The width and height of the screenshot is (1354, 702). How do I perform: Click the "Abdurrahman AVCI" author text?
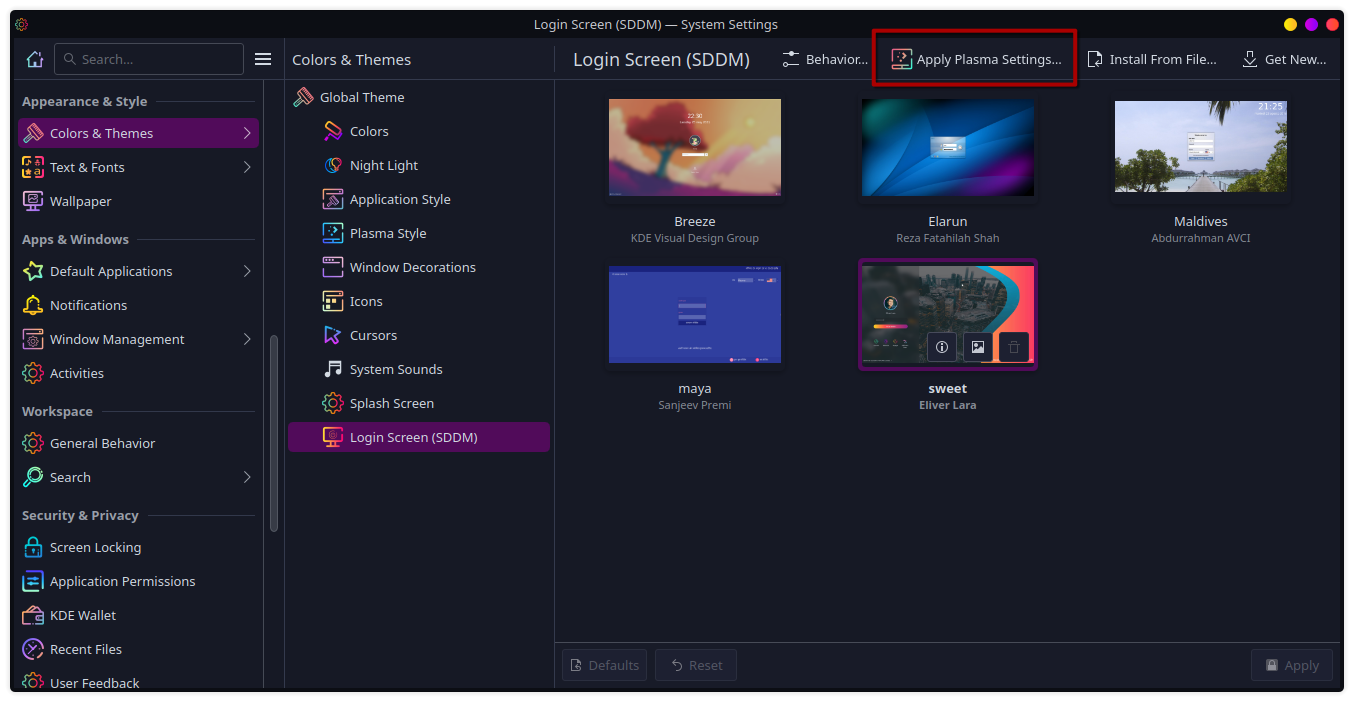[1201, 238]
